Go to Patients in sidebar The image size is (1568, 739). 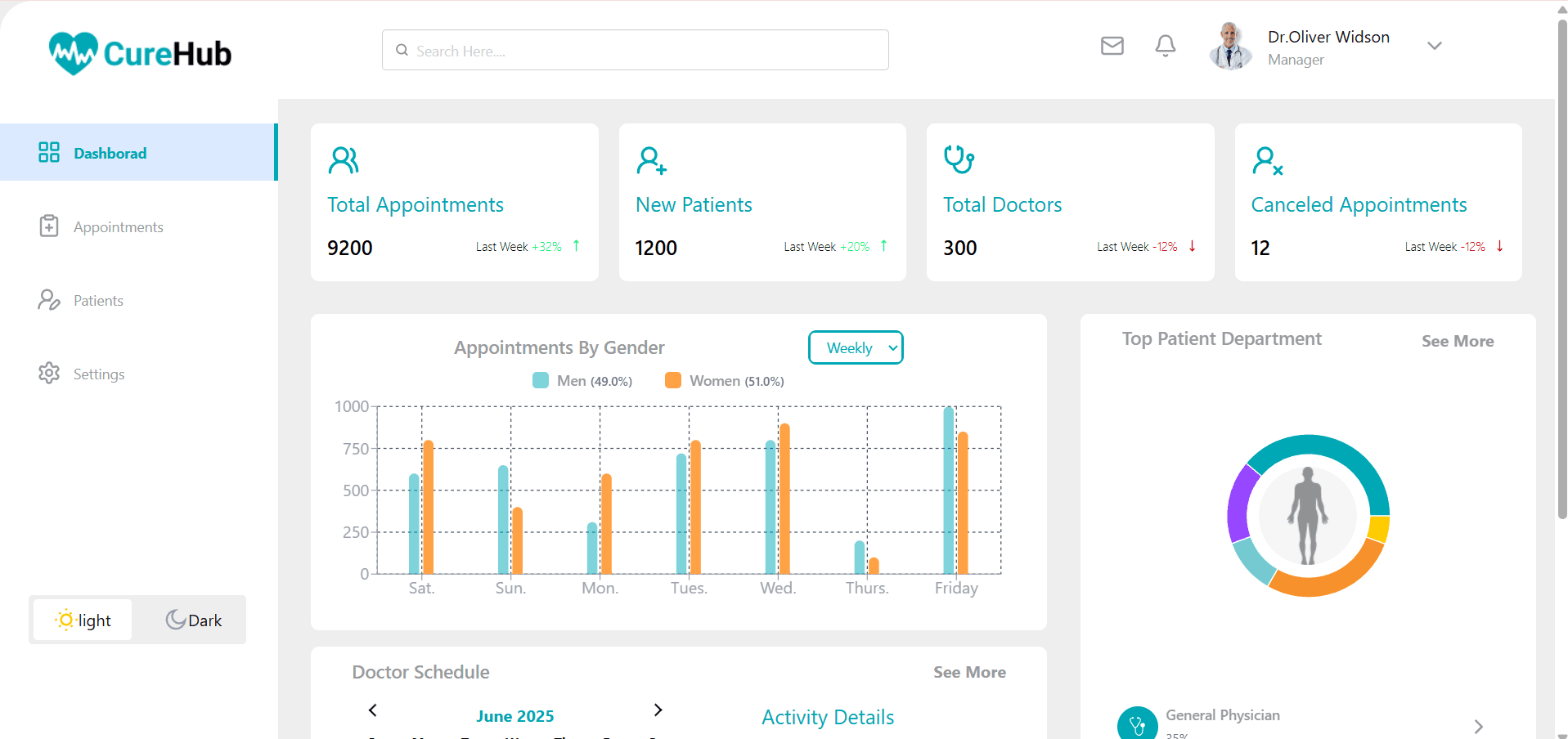click(98, 301)
